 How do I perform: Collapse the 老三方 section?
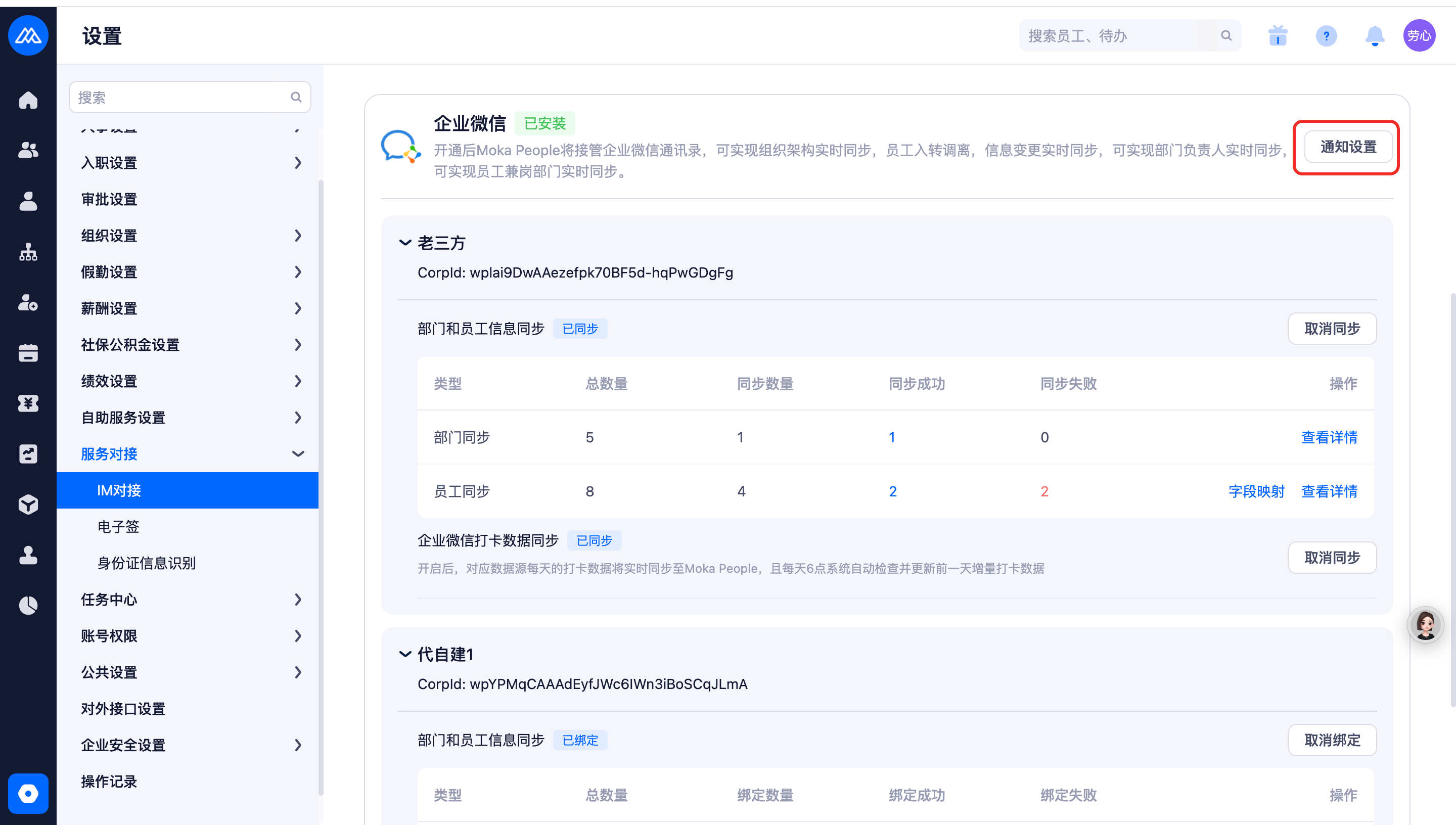click(405, 243)
